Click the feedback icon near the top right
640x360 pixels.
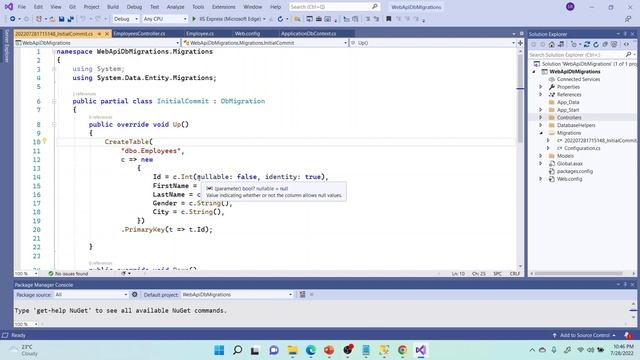[628, 19]
